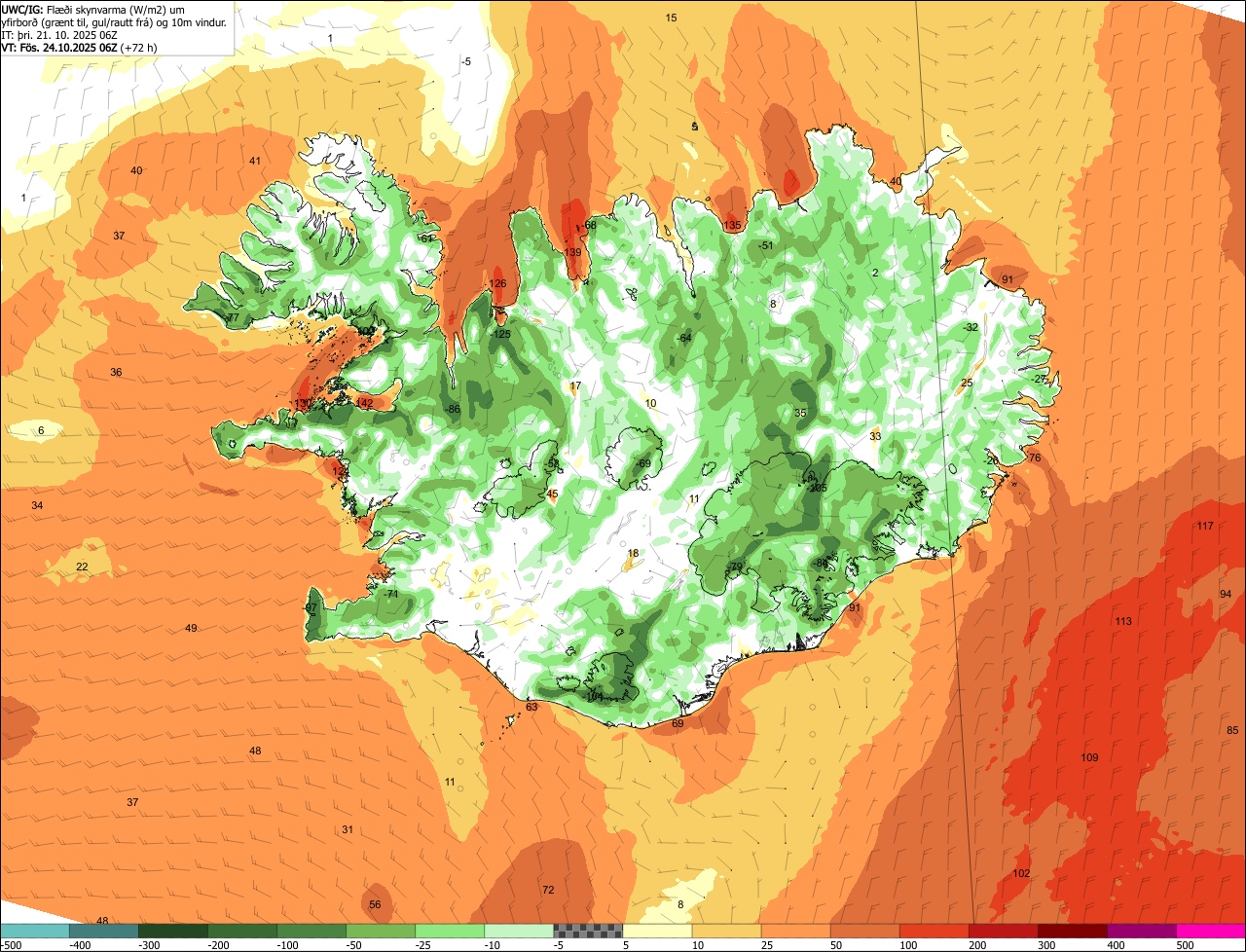Click the value 15 at the top of the map
This screenshot has width=1246, height=952.
pyautogui.click(x=671, y=18)
